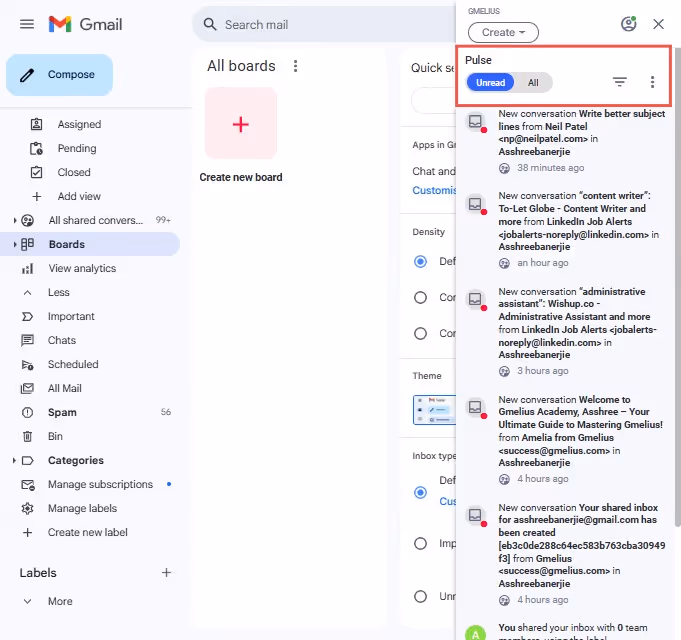The height and width of the screenshot is (640, 681).
Task: Select Boards in the sidebar
Action: point(66,244)
